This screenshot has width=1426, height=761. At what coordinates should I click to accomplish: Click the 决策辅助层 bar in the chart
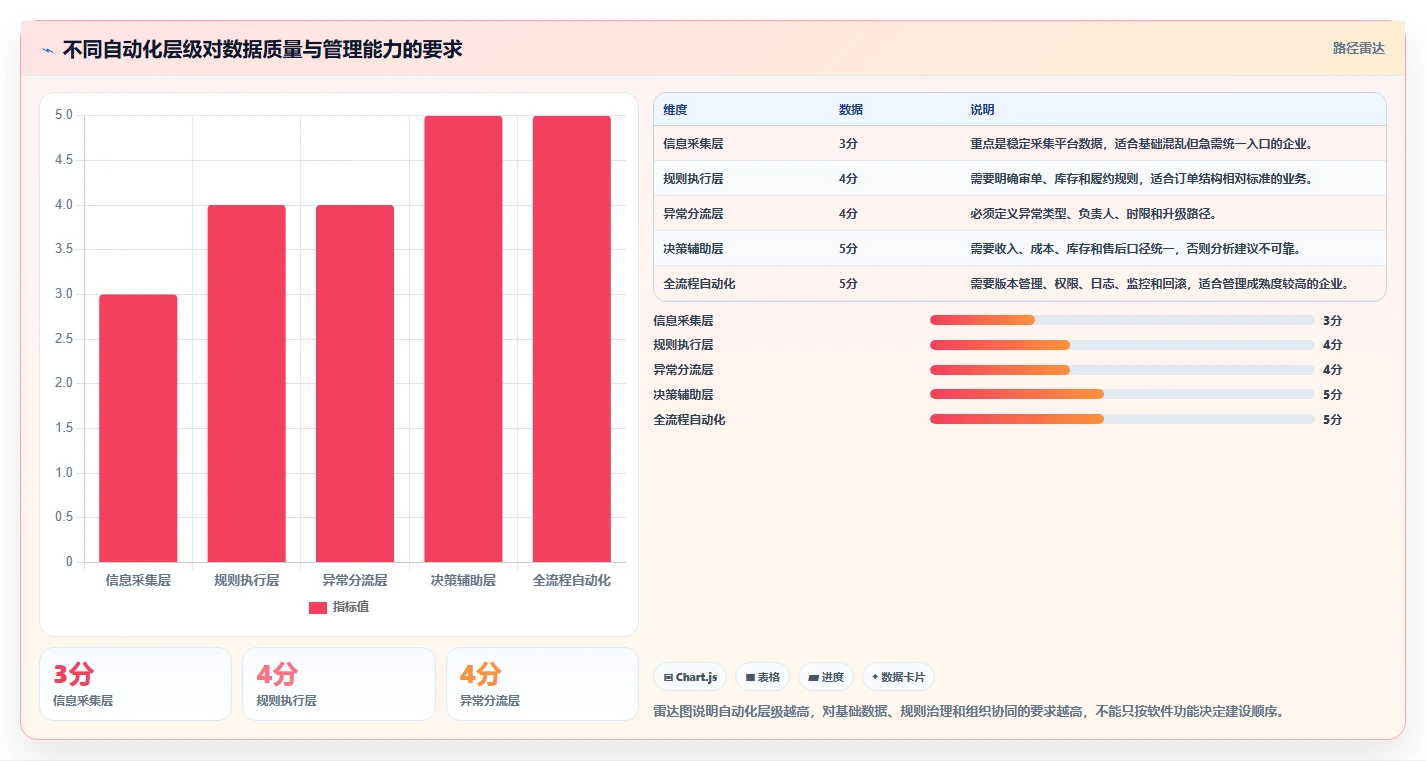(x=463, y=339)
